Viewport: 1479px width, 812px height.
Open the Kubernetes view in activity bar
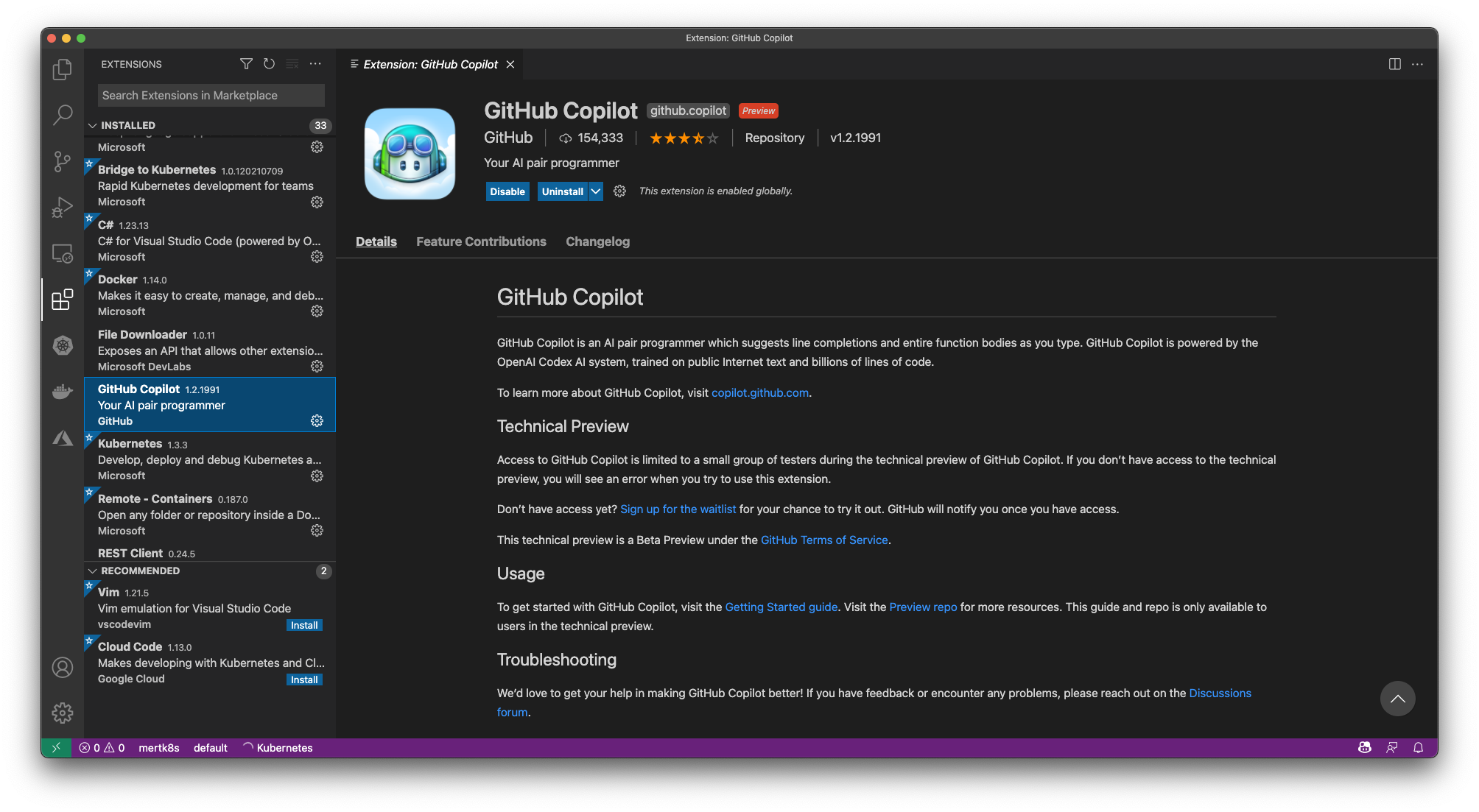pos(63,345)
